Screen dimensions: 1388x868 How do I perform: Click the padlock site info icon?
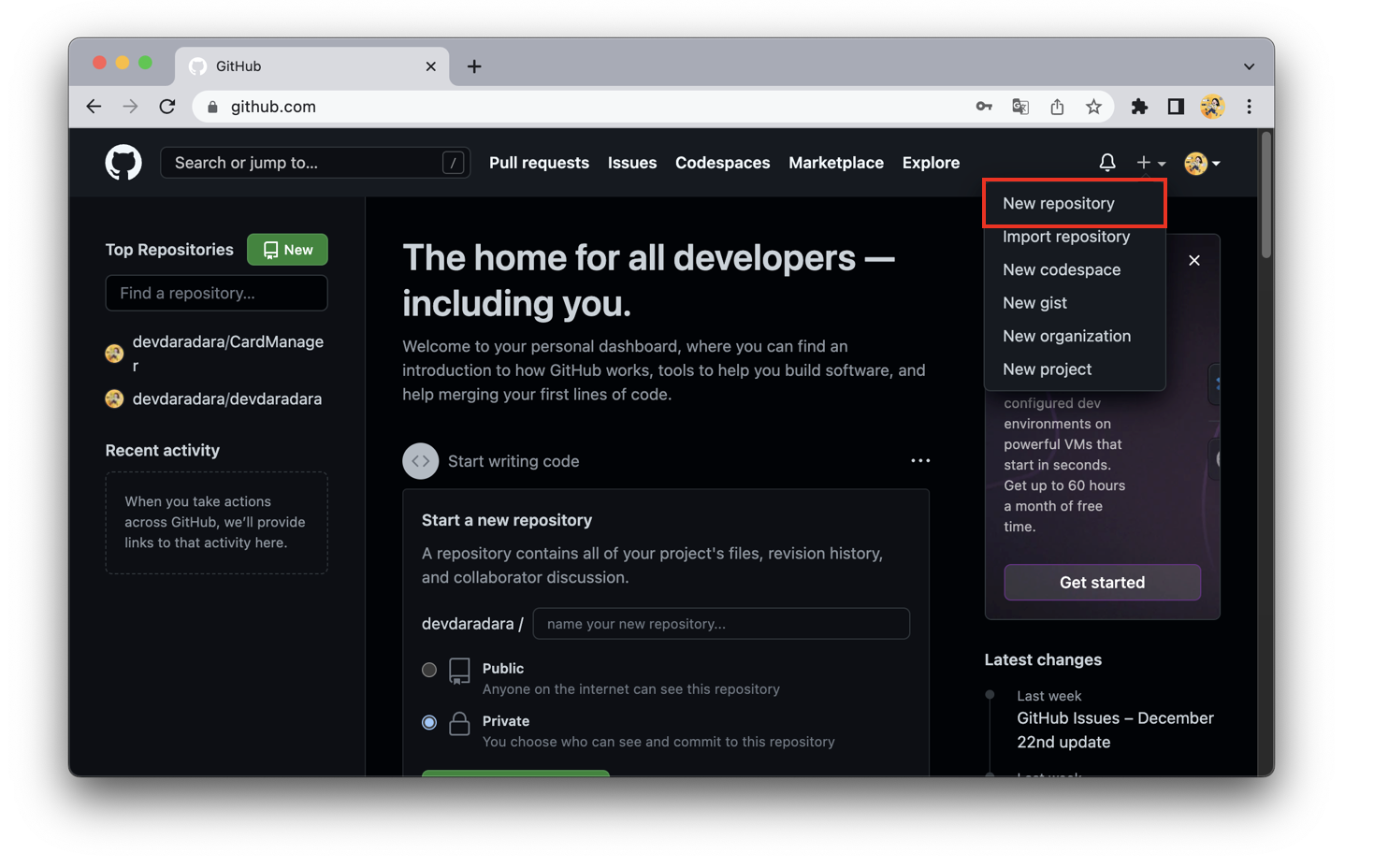pos(212,107)
